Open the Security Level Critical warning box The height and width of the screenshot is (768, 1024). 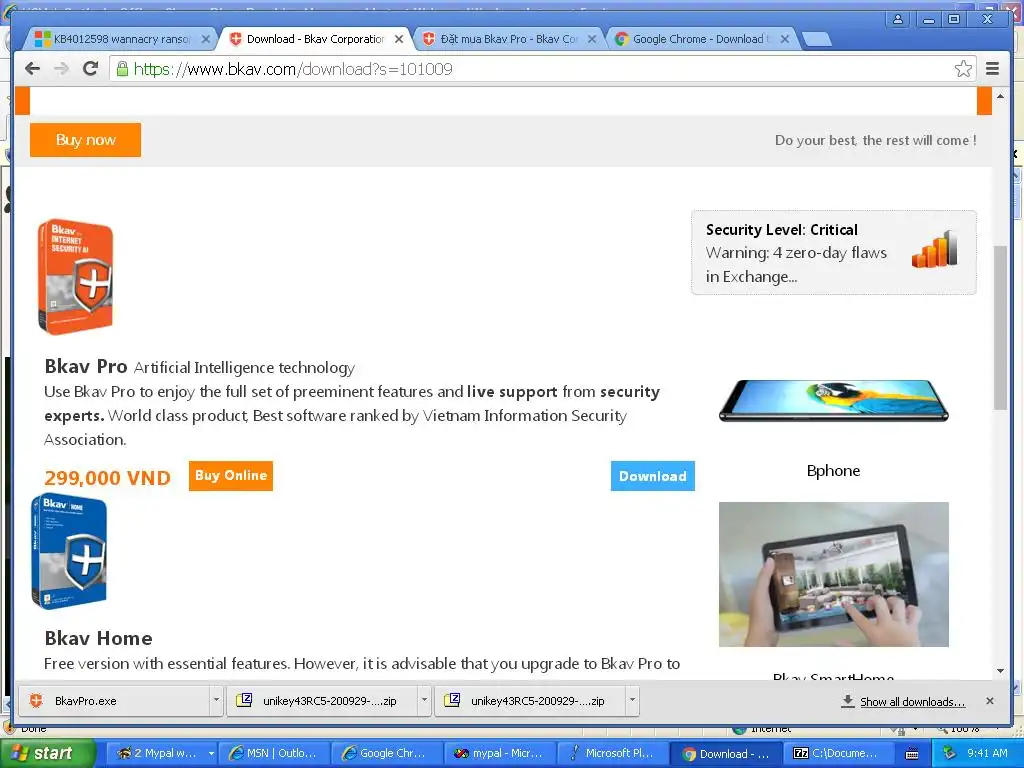[833, 252]
